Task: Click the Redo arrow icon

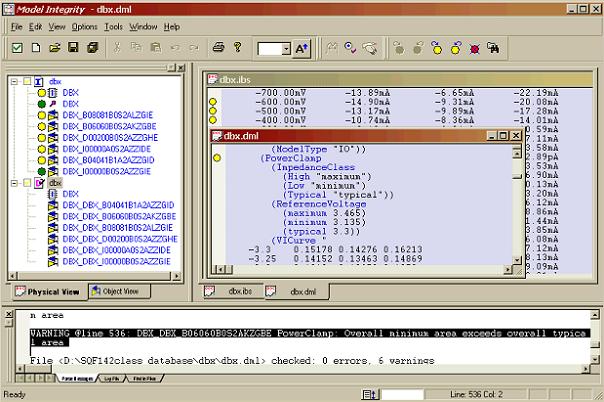Action: [194, 48]
